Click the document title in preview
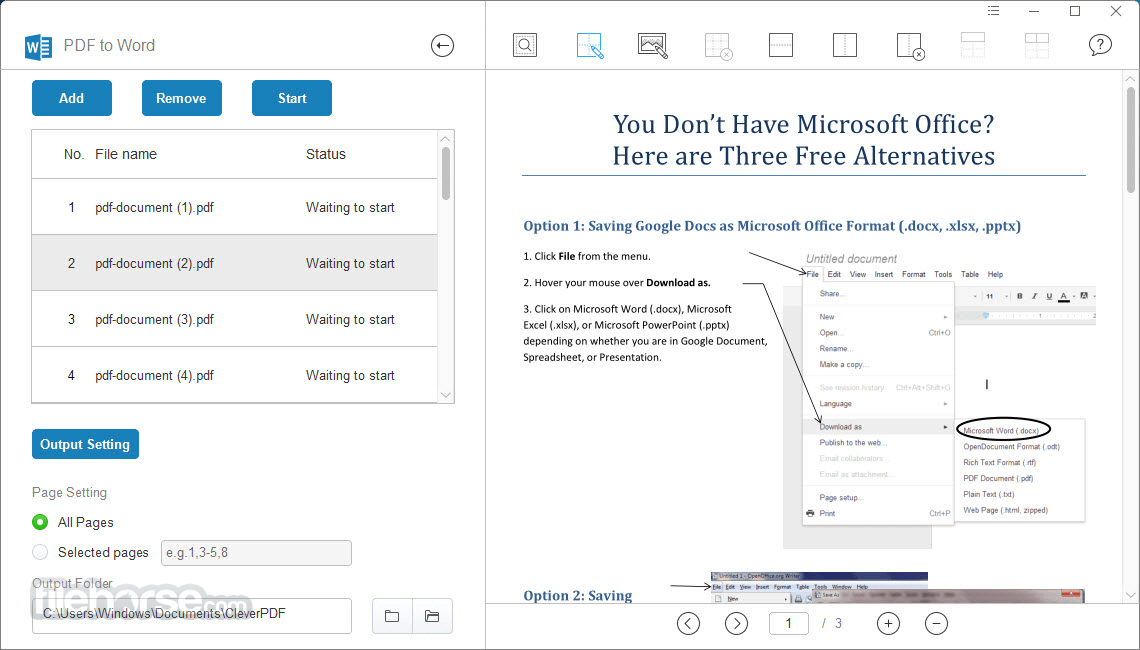Screen dimensions: 1140x650 coord(803,140)
